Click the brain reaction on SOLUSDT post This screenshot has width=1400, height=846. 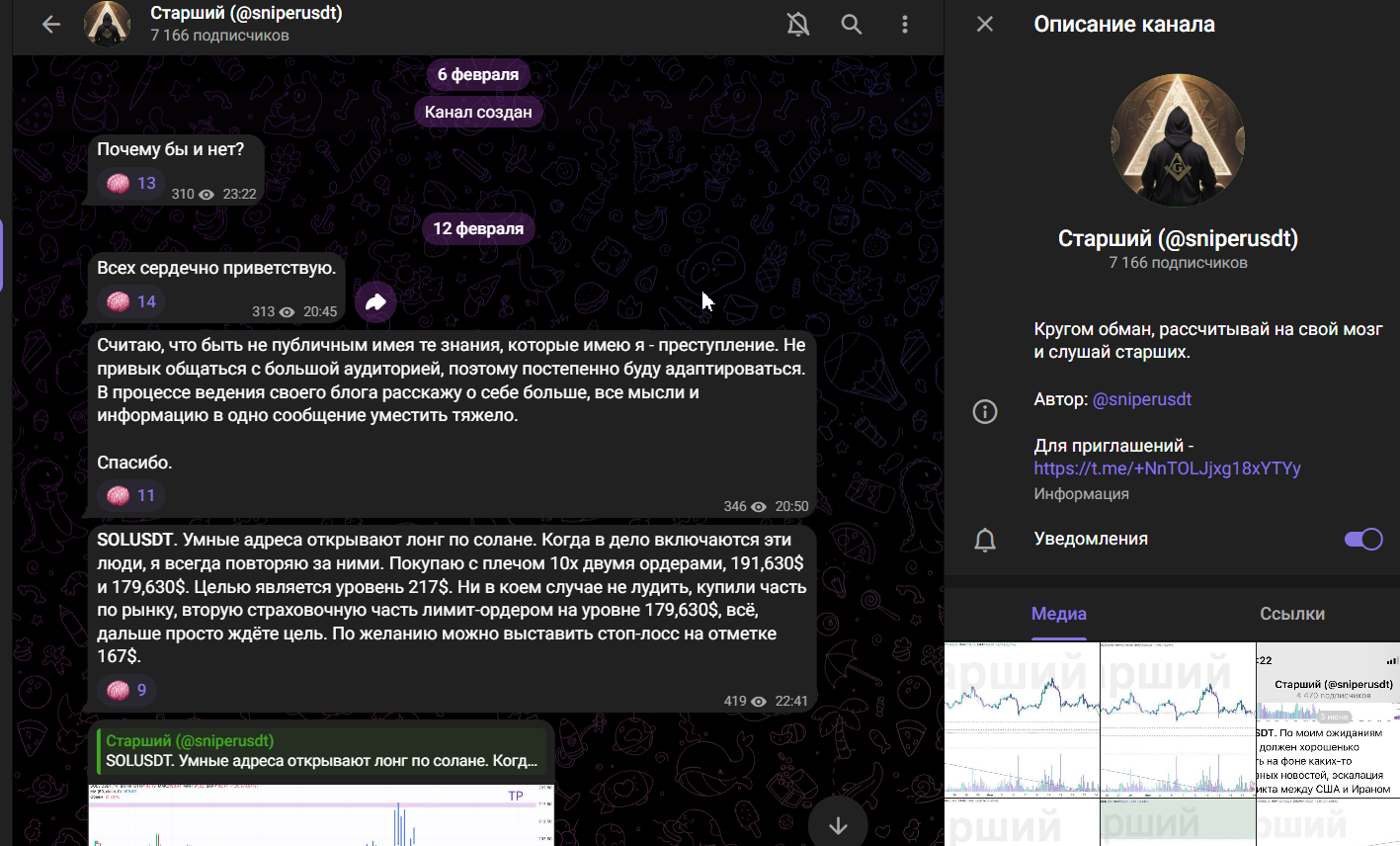127,690
